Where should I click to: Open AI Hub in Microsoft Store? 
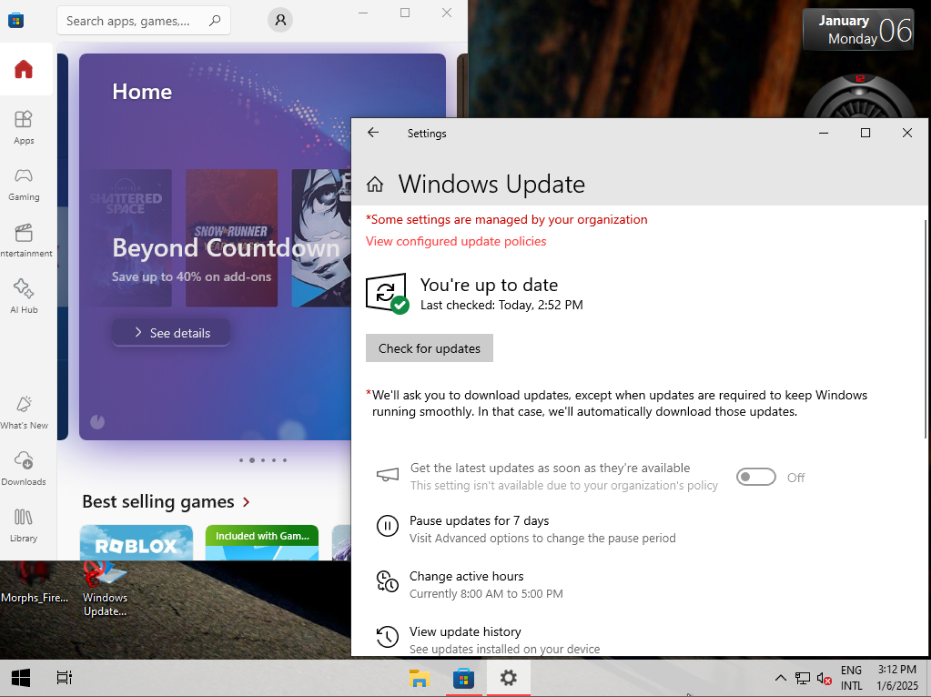24,296
